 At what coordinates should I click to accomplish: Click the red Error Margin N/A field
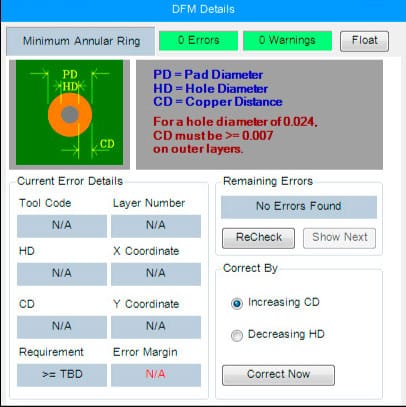point(156,375)
